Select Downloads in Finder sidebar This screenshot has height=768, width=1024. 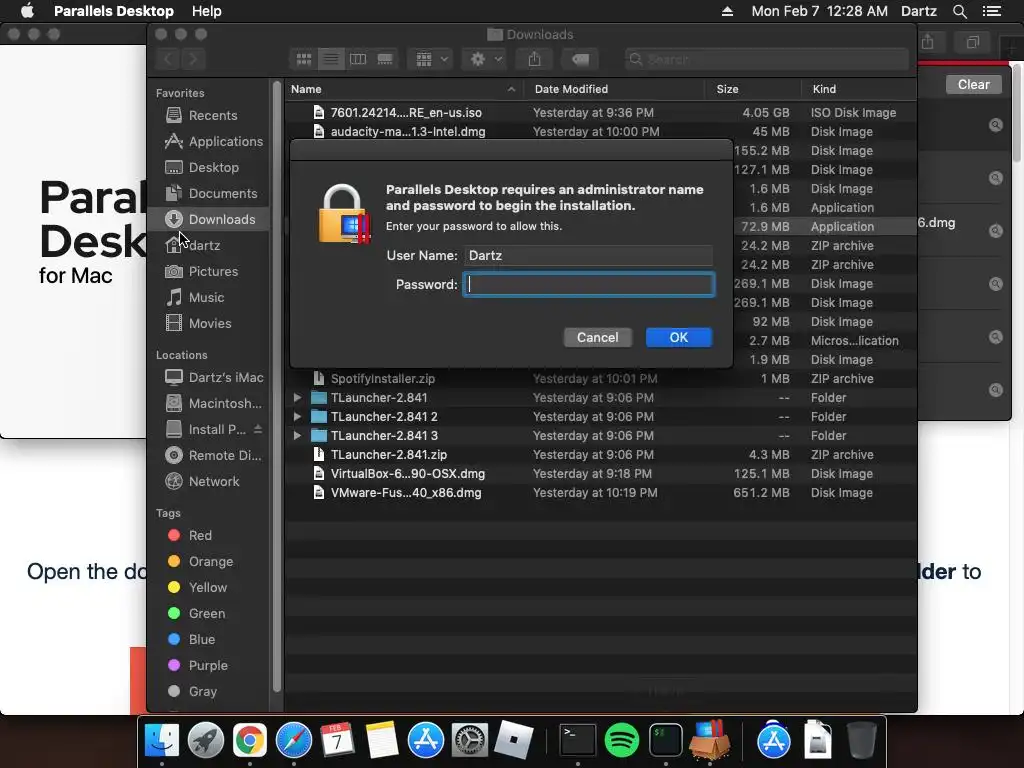208,219
